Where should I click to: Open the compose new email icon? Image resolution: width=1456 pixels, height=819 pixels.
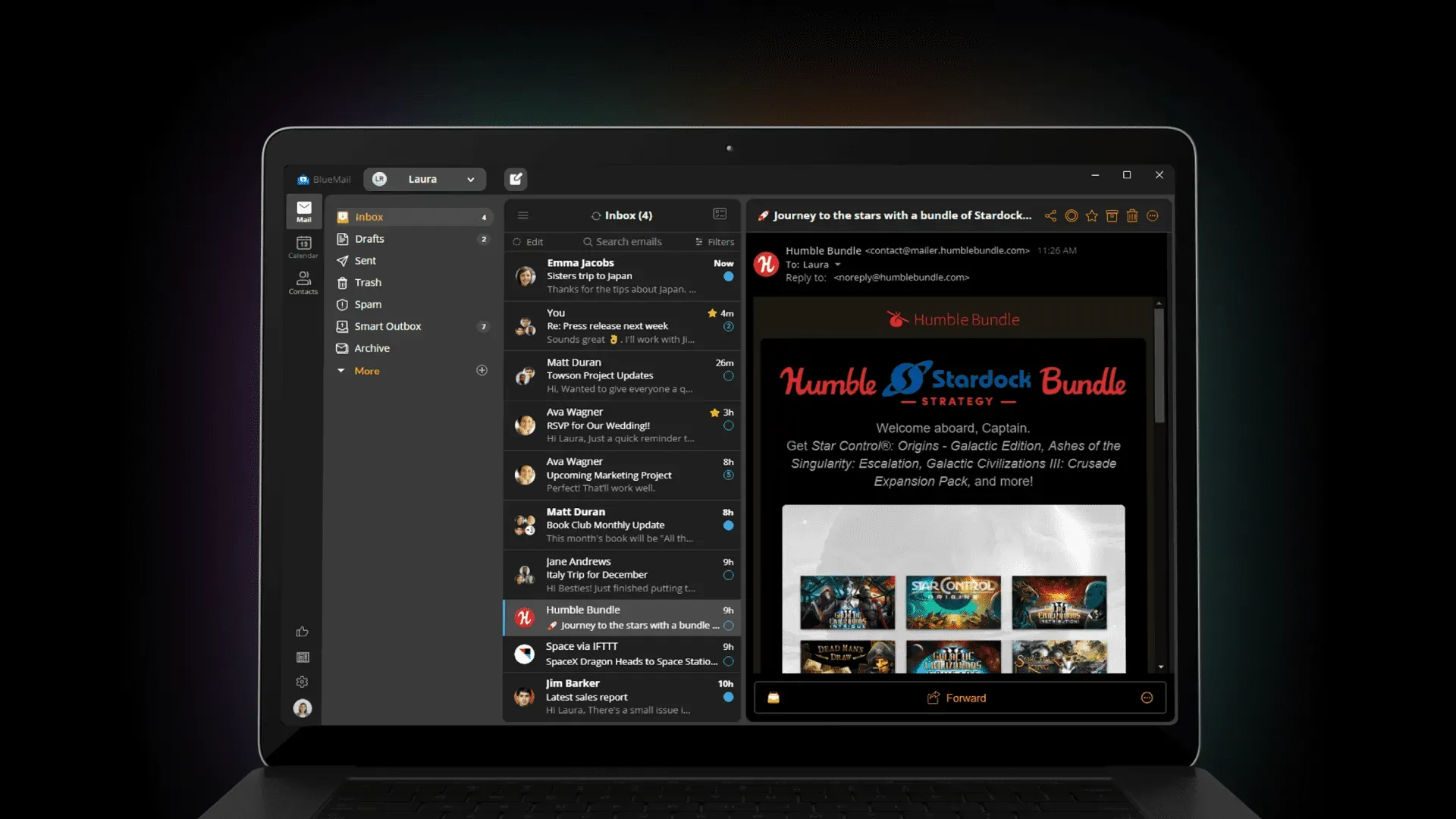pos(516,179)
